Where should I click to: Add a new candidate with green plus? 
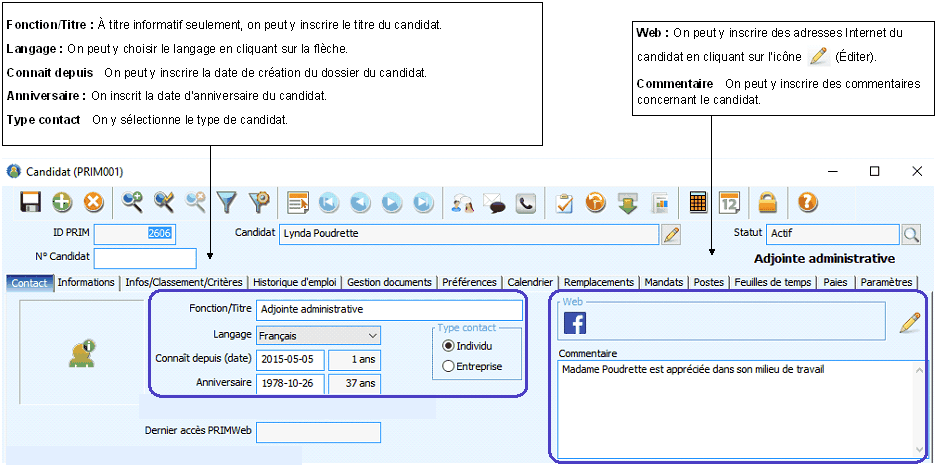point(62,203)
